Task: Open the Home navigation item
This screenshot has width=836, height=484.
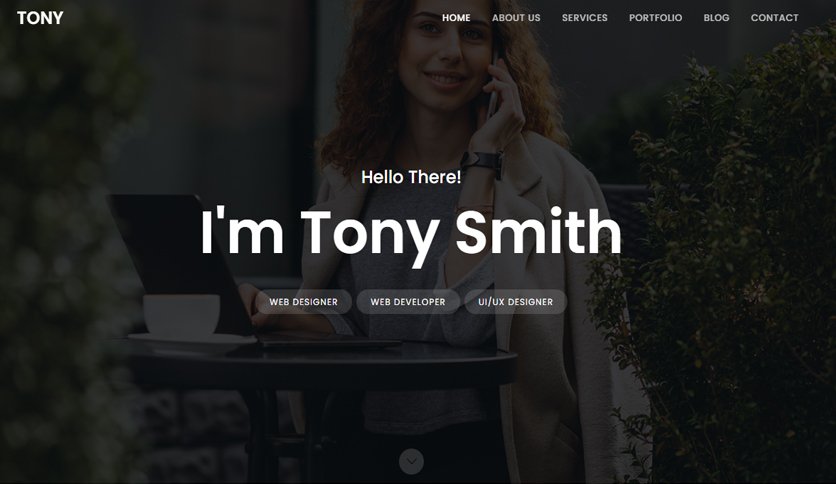Action: [456, 18]
